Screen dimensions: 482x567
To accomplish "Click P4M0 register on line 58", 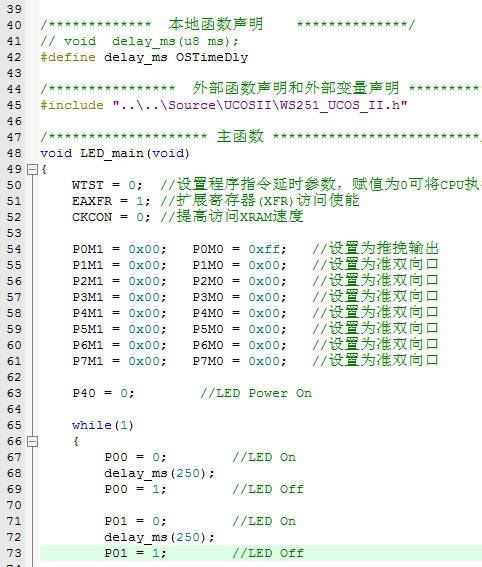I will click(208, 313).
